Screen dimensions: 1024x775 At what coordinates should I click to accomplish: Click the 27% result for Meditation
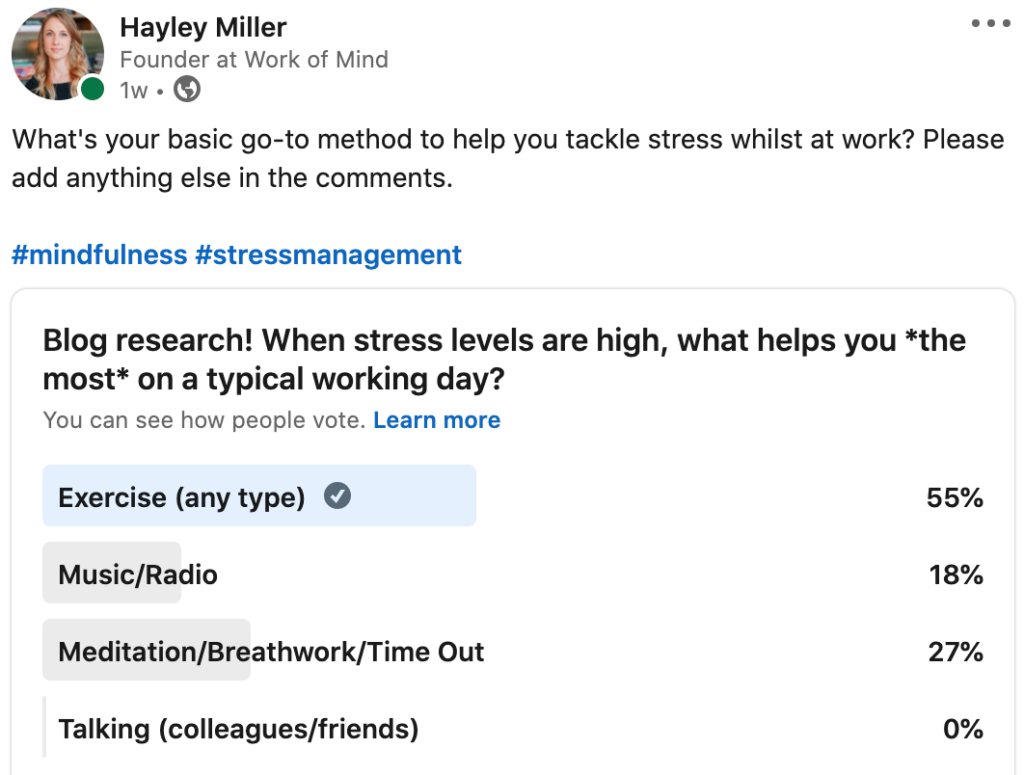pyautogui.click(x=955, y=652)
